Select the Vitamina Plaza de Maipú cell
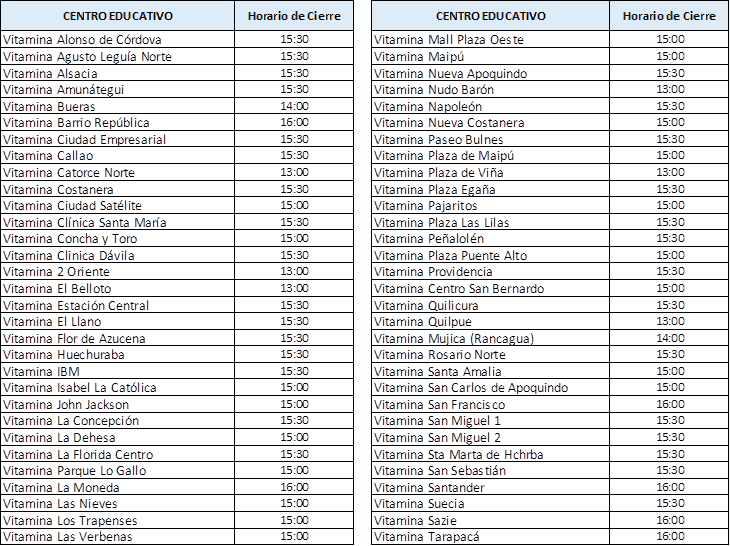The width and height of the screenshot is (730, 546). tap(491, 155)
